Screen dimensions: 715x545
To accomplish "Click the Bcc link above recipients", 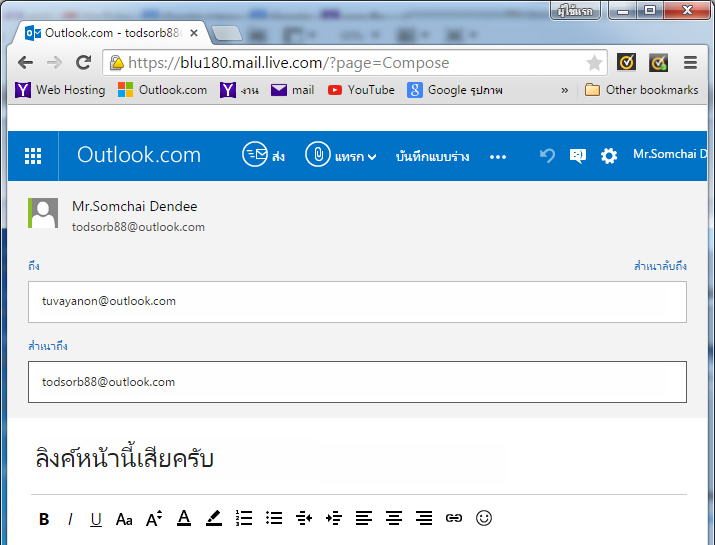I will (660, 266).
